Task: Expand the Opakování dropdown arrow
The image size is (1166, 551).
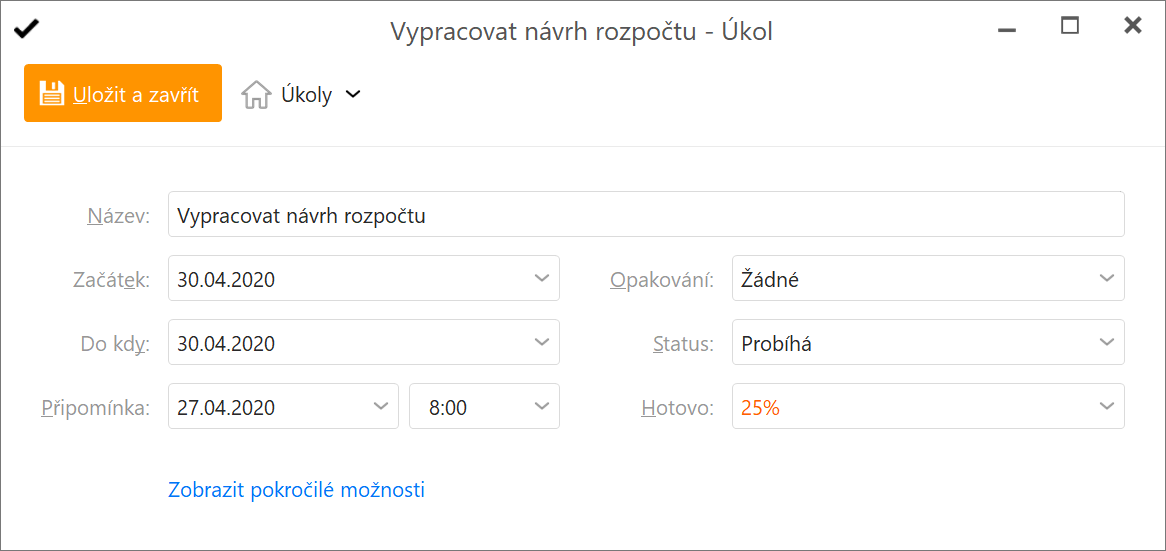Action: pos(1107,278)
